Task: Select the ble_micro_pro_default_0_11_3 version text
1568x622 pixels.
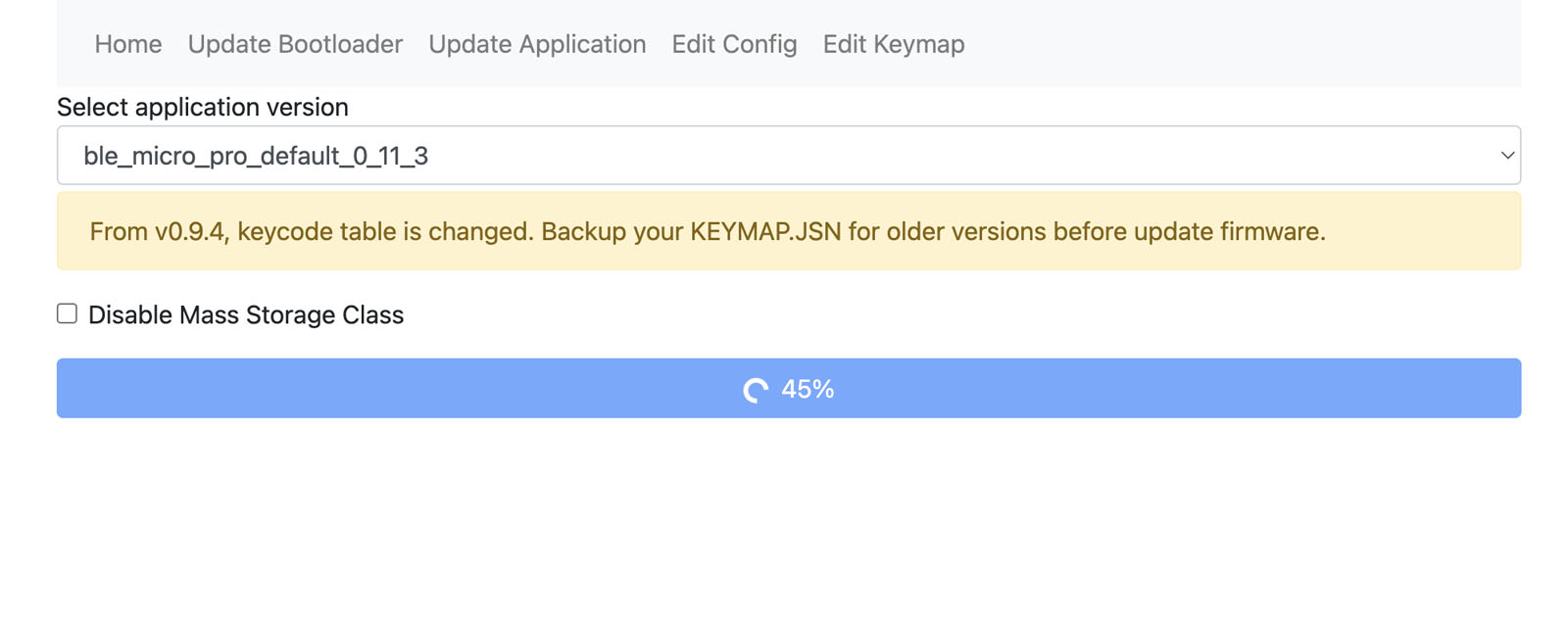Action: [x=256, y=157]
